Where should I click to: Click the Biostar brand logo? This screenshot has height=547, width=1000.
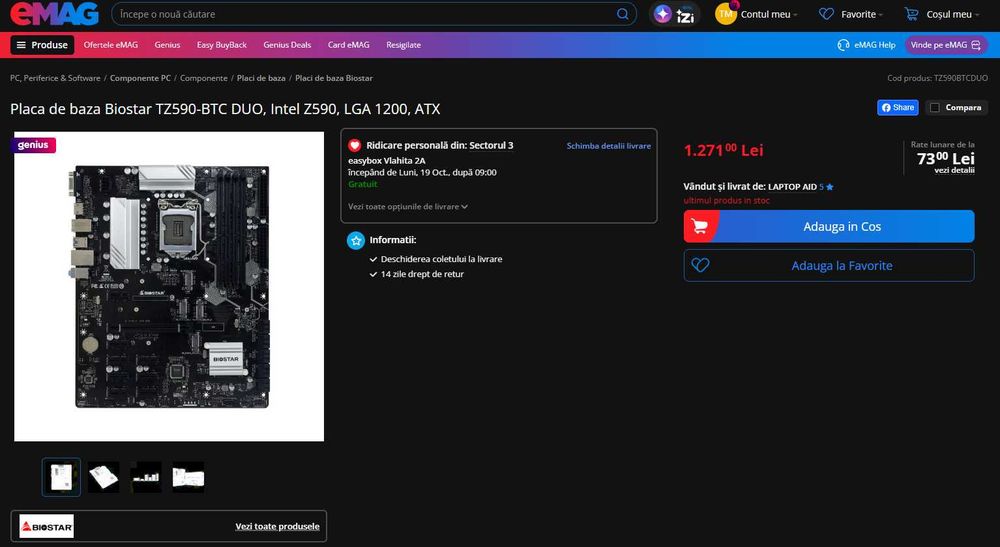pos(47,526)
